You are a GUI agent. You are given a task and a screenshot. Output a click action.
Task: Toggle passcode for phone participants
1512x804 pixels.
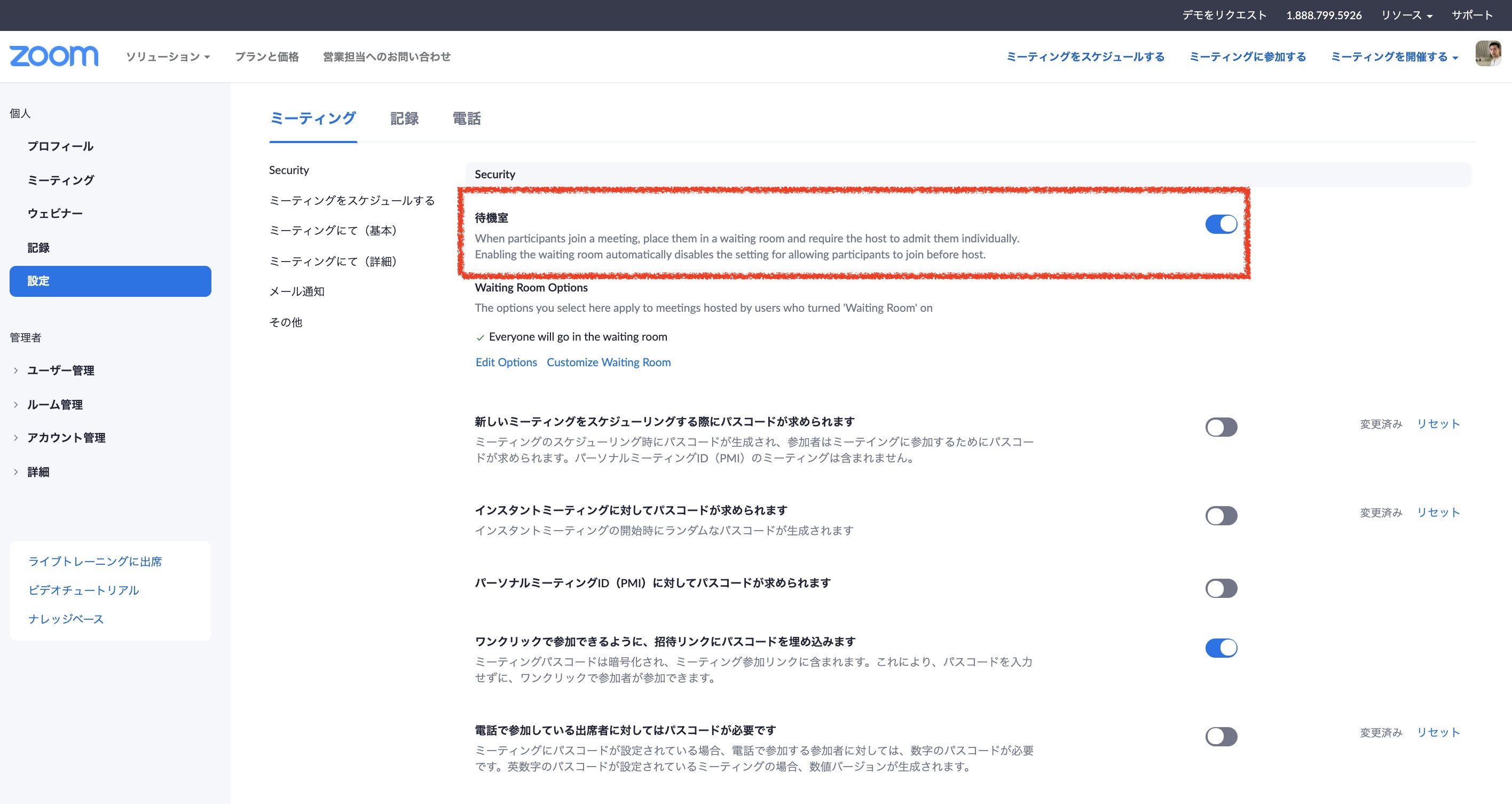[x=1221, y=737]
